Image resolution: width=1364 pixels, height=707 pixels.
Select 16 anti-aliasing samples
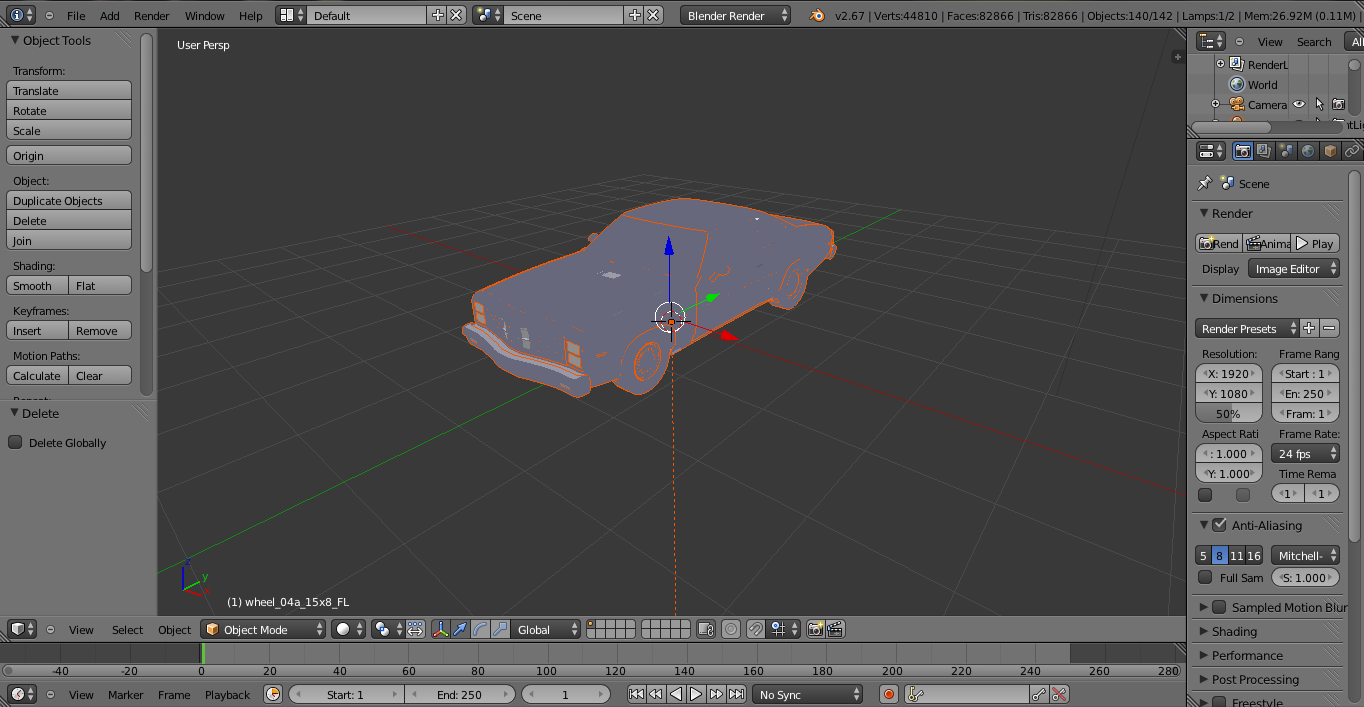1254,555
